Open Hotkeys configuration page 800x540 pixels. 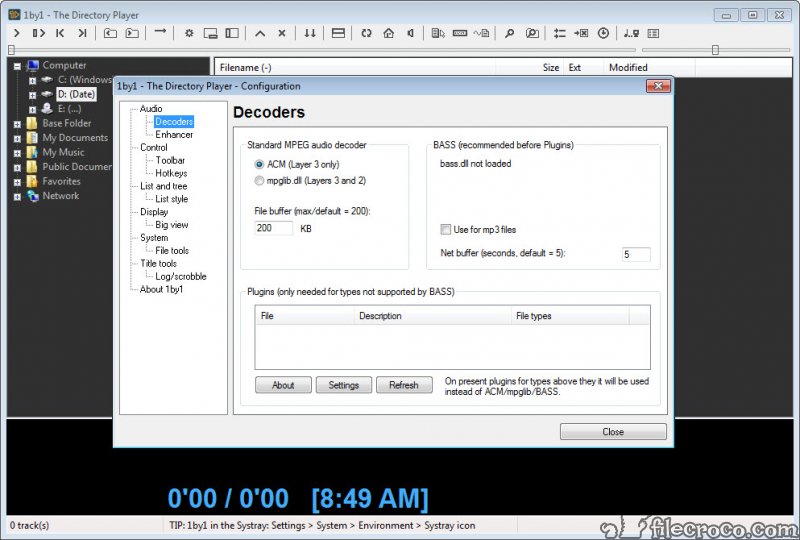pyautogui.click(x=171, y=174)
